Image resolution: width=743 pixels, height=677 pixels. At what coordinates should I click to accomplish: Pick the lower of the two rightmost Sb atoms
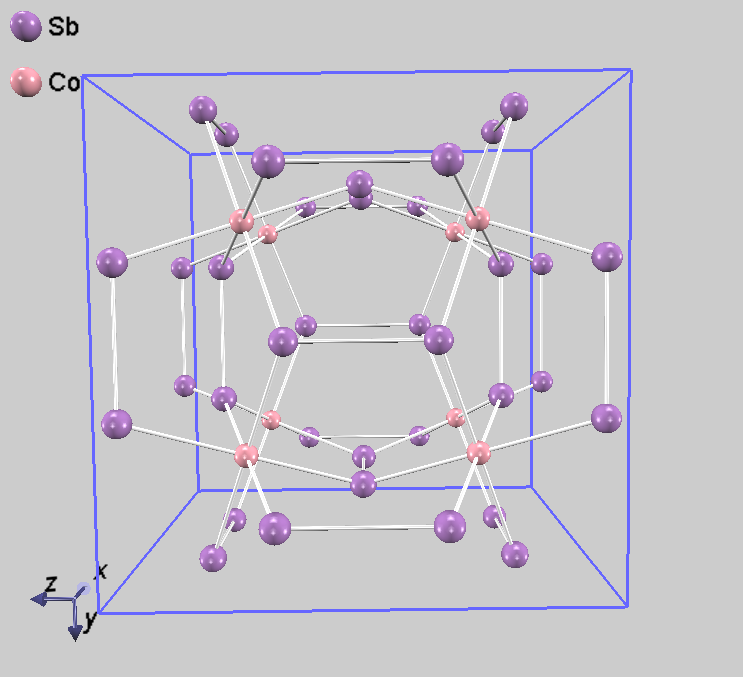pos(607,418)
